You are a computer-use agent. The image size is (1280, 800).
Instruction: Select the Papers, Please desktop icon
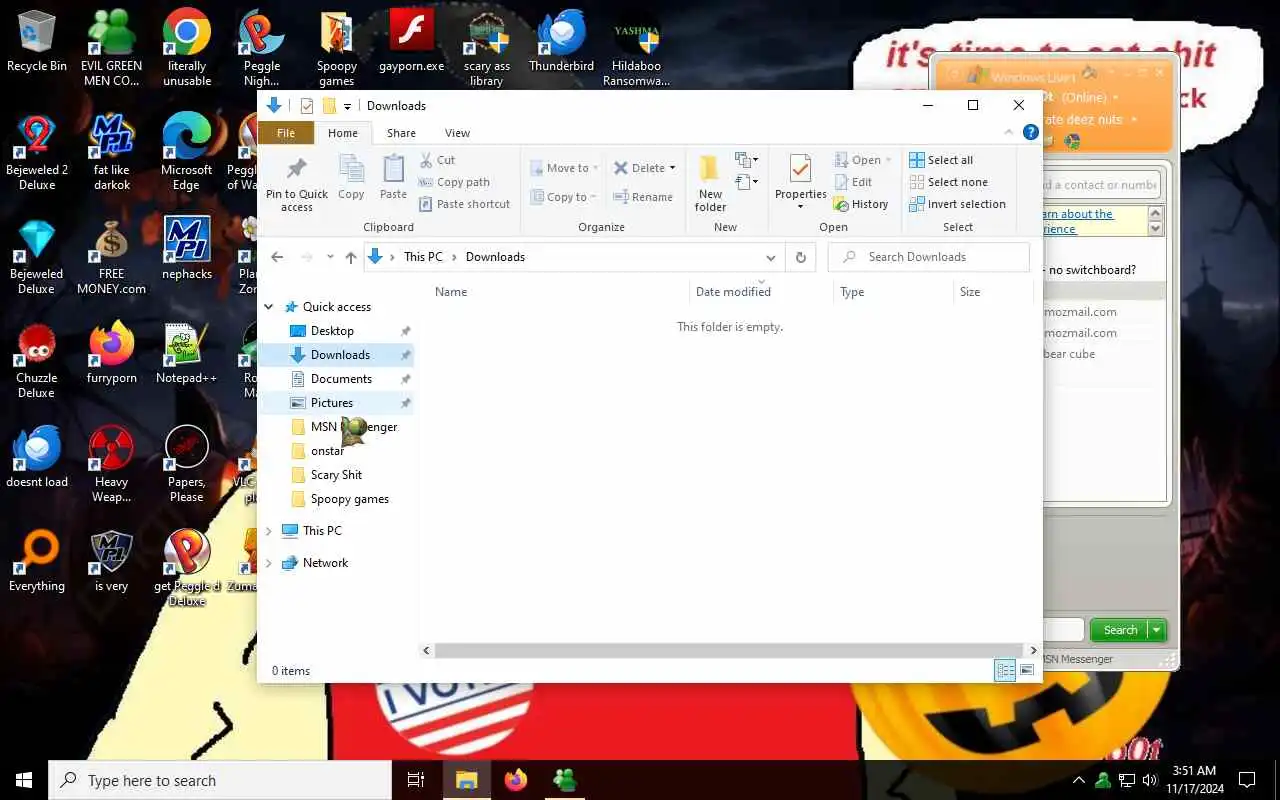pyautogui.click(x=186, y=464)
